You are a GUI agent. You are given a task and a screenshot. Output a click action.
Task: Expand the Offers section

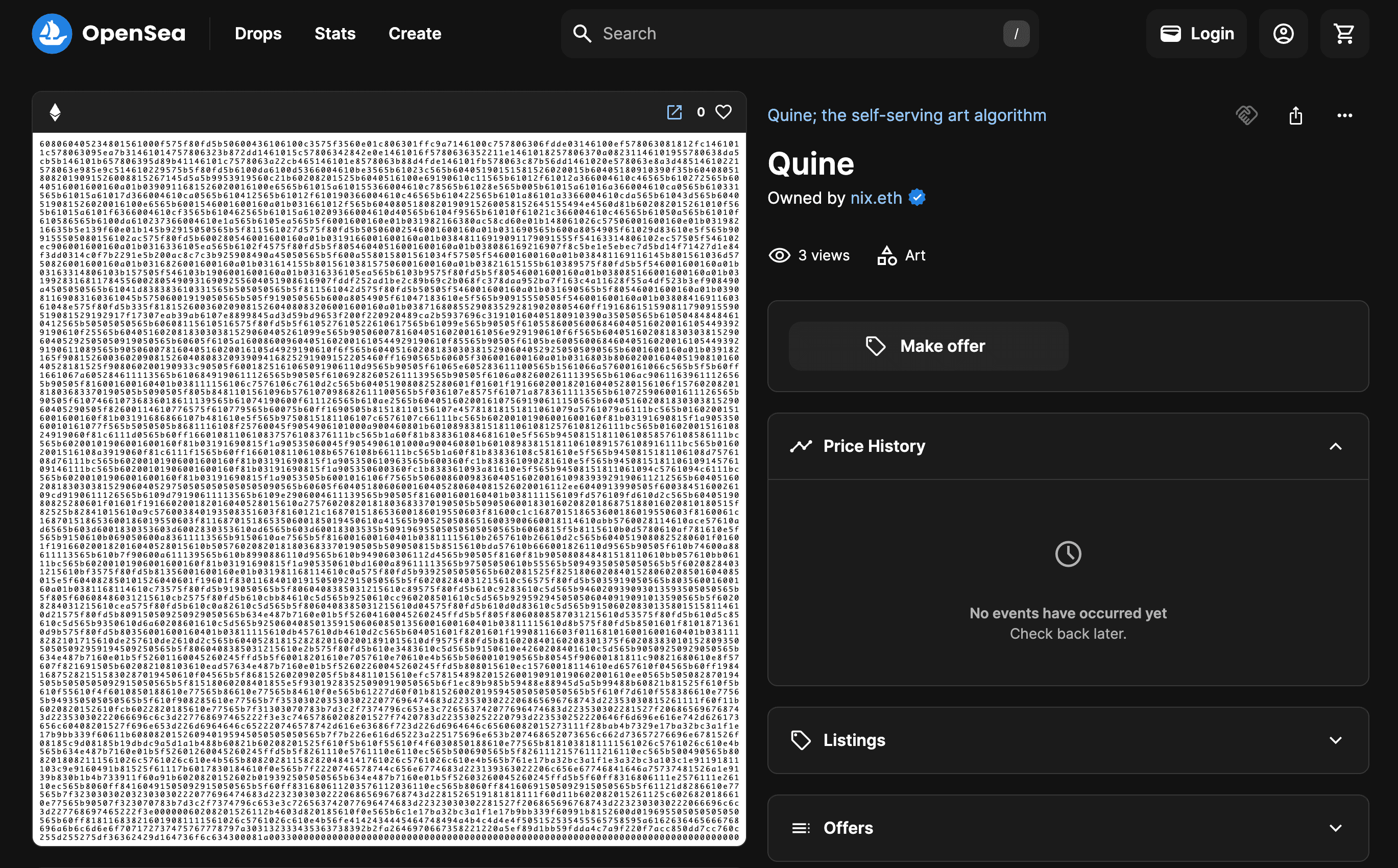pyautogui.click(x=1338, y=829)
